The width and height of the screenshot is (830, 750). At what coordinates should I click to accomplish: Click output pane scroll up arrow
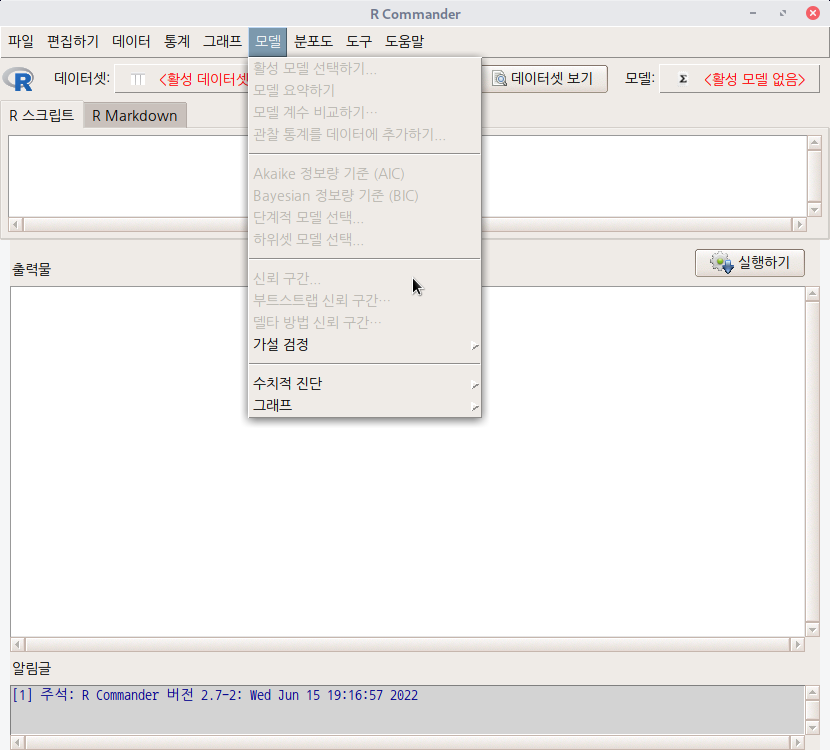pos(813,294)
